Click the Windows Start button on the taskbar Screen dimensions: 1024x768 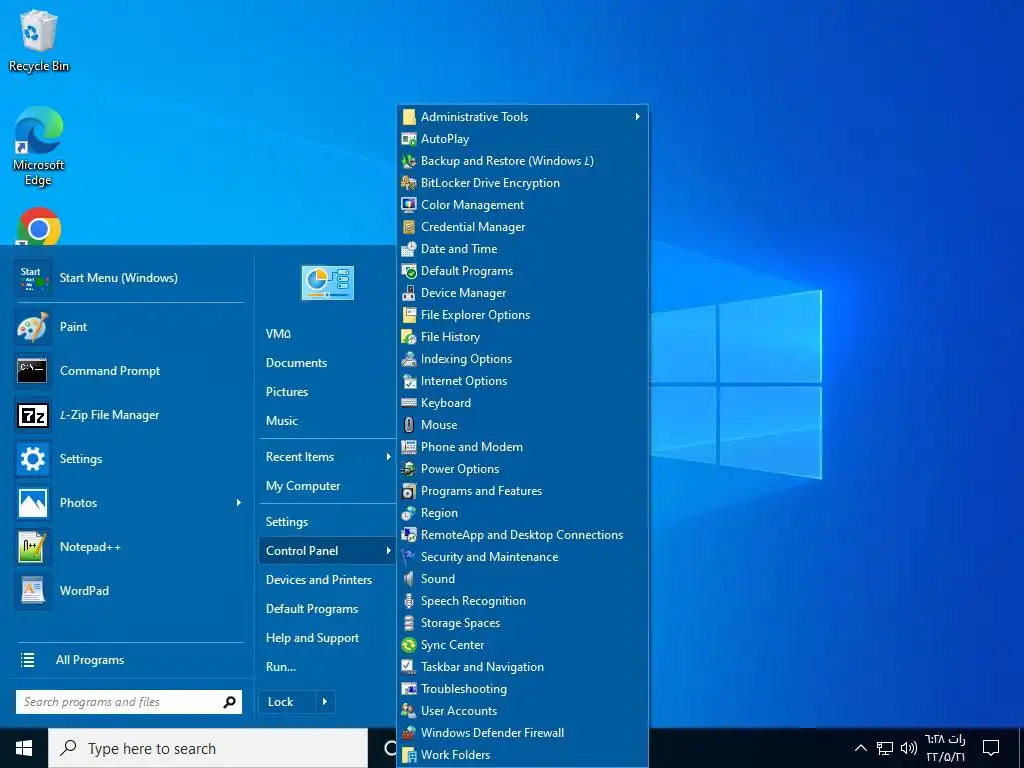[x=24, y=748]
